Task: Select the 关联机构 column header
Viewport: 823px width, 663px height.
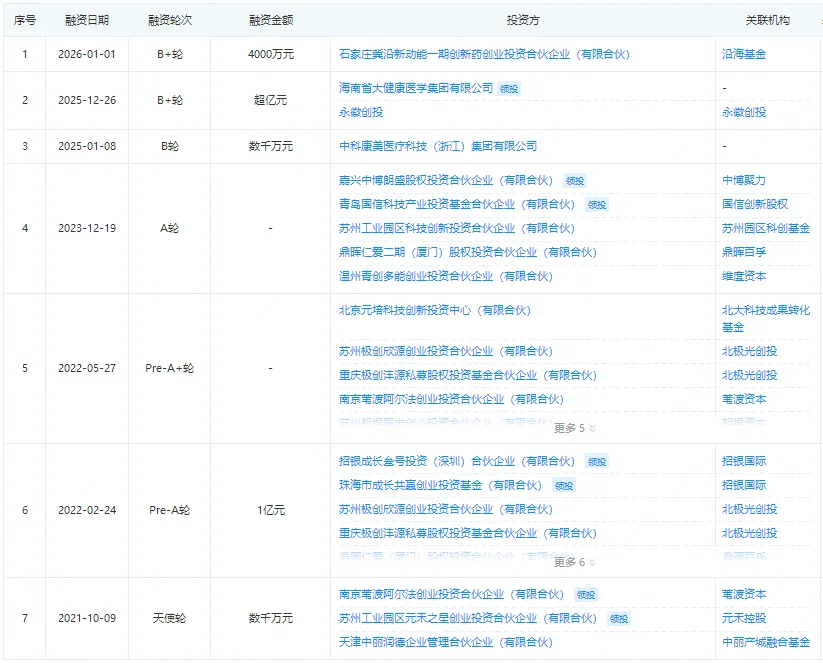Action: tap(767, 20)
